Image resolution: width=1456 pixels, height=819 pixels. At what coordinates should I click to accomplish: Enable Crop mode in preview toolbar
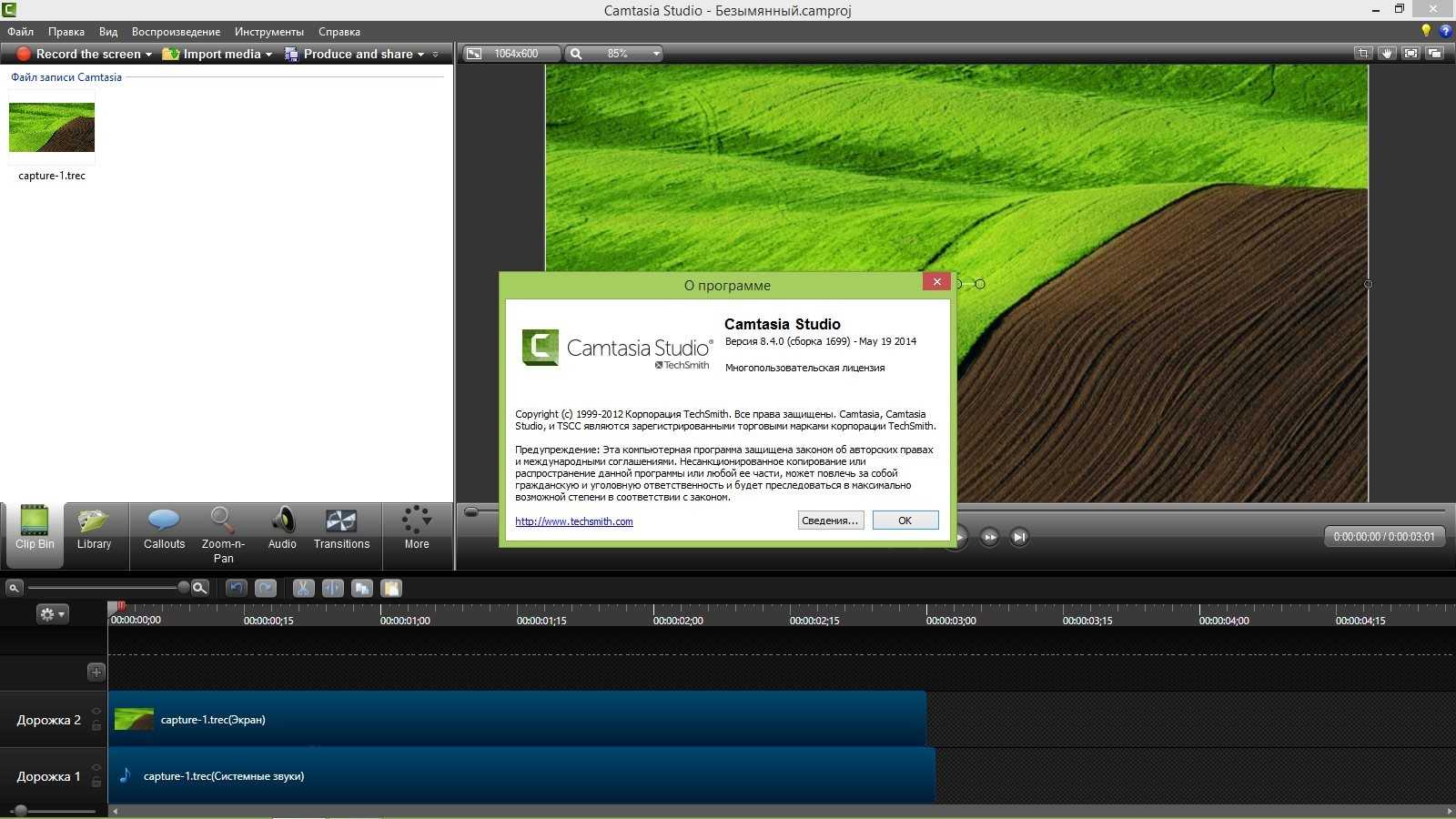coord(1363,54)
